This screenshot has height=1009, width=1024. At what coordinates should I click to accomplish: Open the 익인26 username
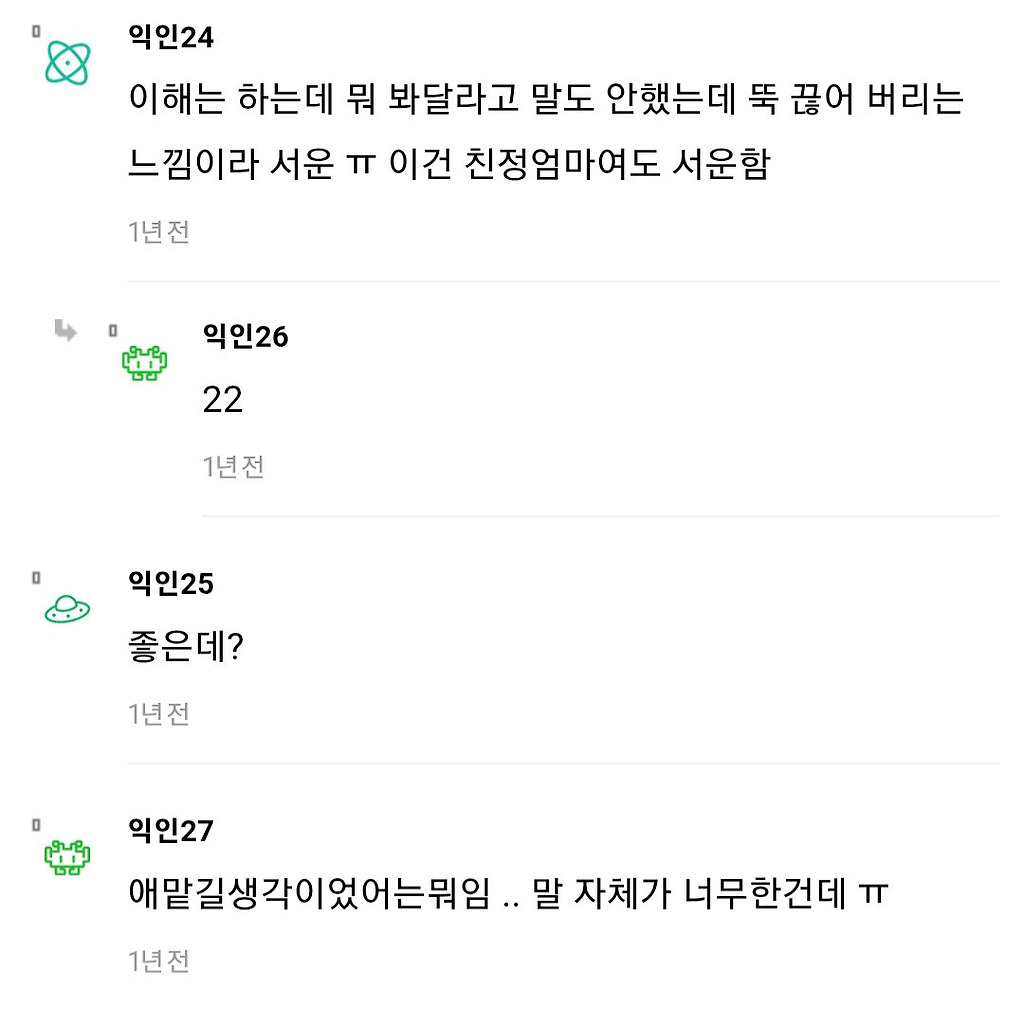point(246,336)
